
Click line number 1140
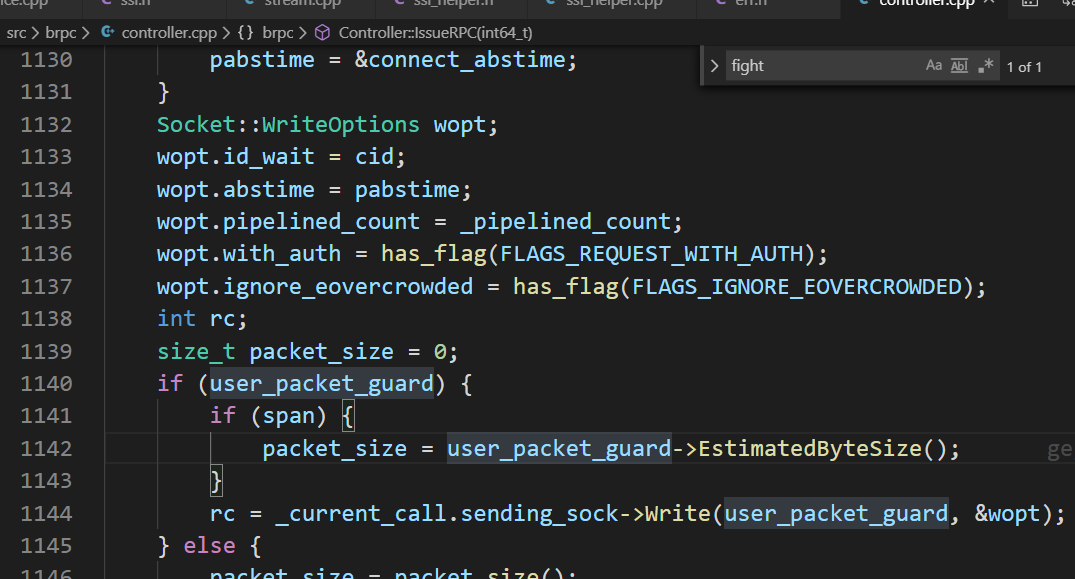pos(46,384)
